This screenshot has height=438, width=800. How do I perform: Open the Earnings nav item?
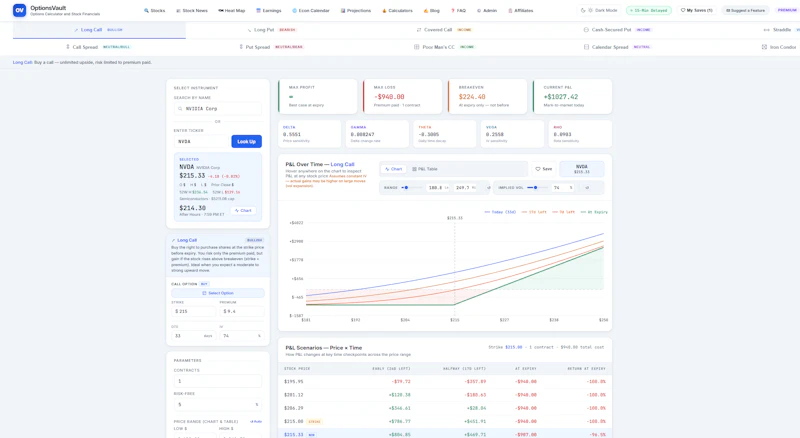268,10
